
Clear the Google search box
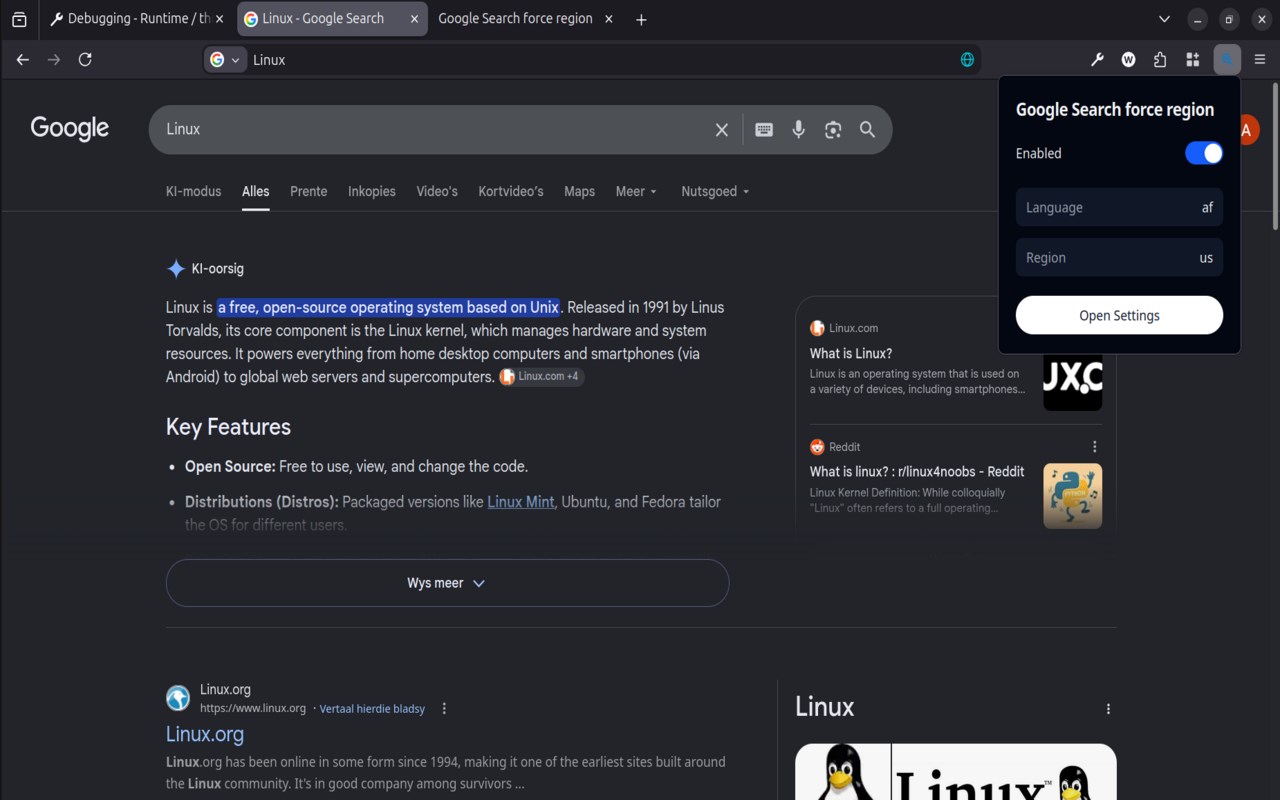point(721,130)
